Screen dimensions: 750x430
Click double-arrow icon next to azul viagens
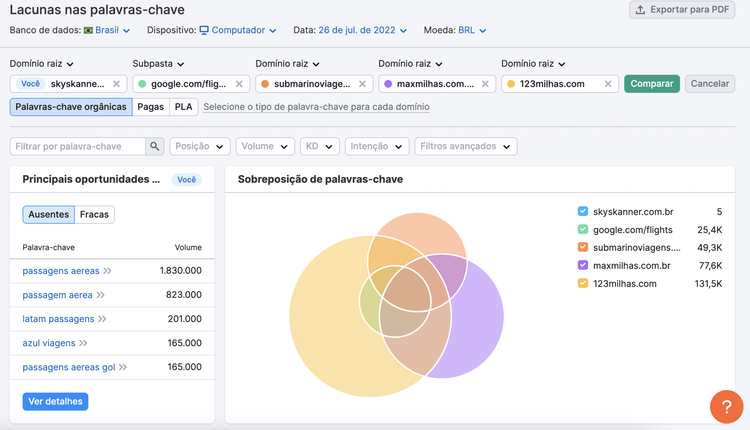click(83, 343)
